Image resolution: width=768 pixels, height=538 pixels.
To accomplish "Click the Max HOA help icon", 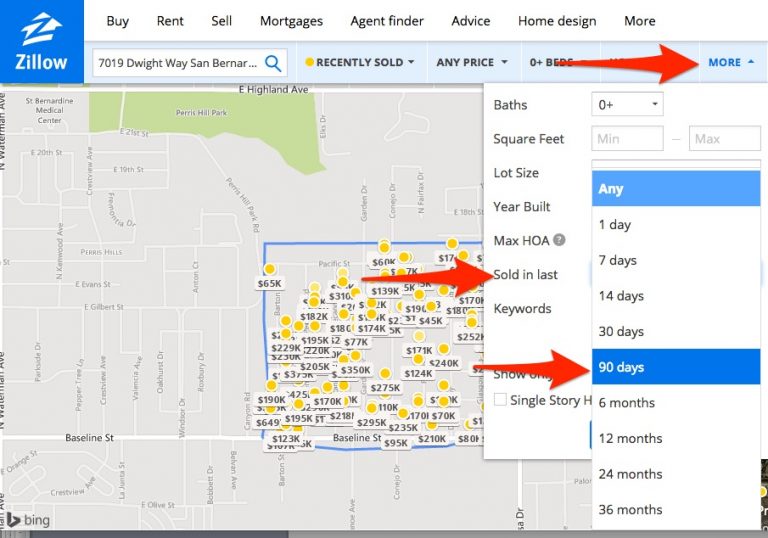I will point(559,240).
